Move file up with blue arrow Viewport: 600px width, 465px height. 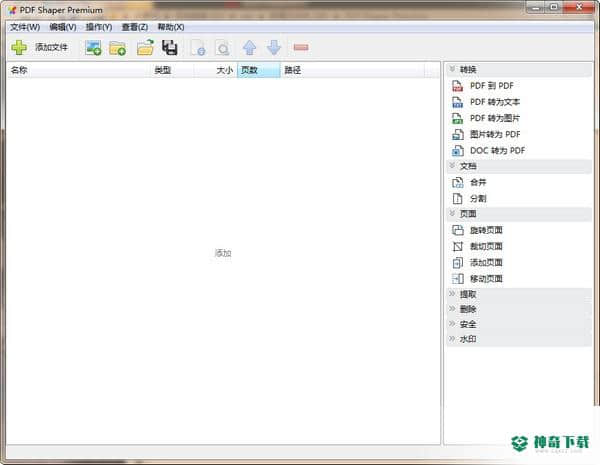coord(250,47)
